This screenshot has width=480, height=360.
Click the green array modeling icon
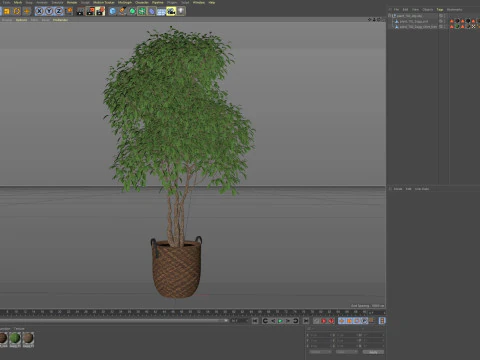pos(142,11)
